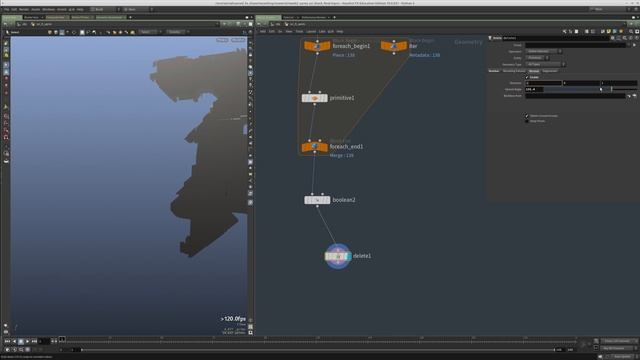Select the Iter metadata block begin node
Viewport: 640px width, 360px height.
pos(394,46)
